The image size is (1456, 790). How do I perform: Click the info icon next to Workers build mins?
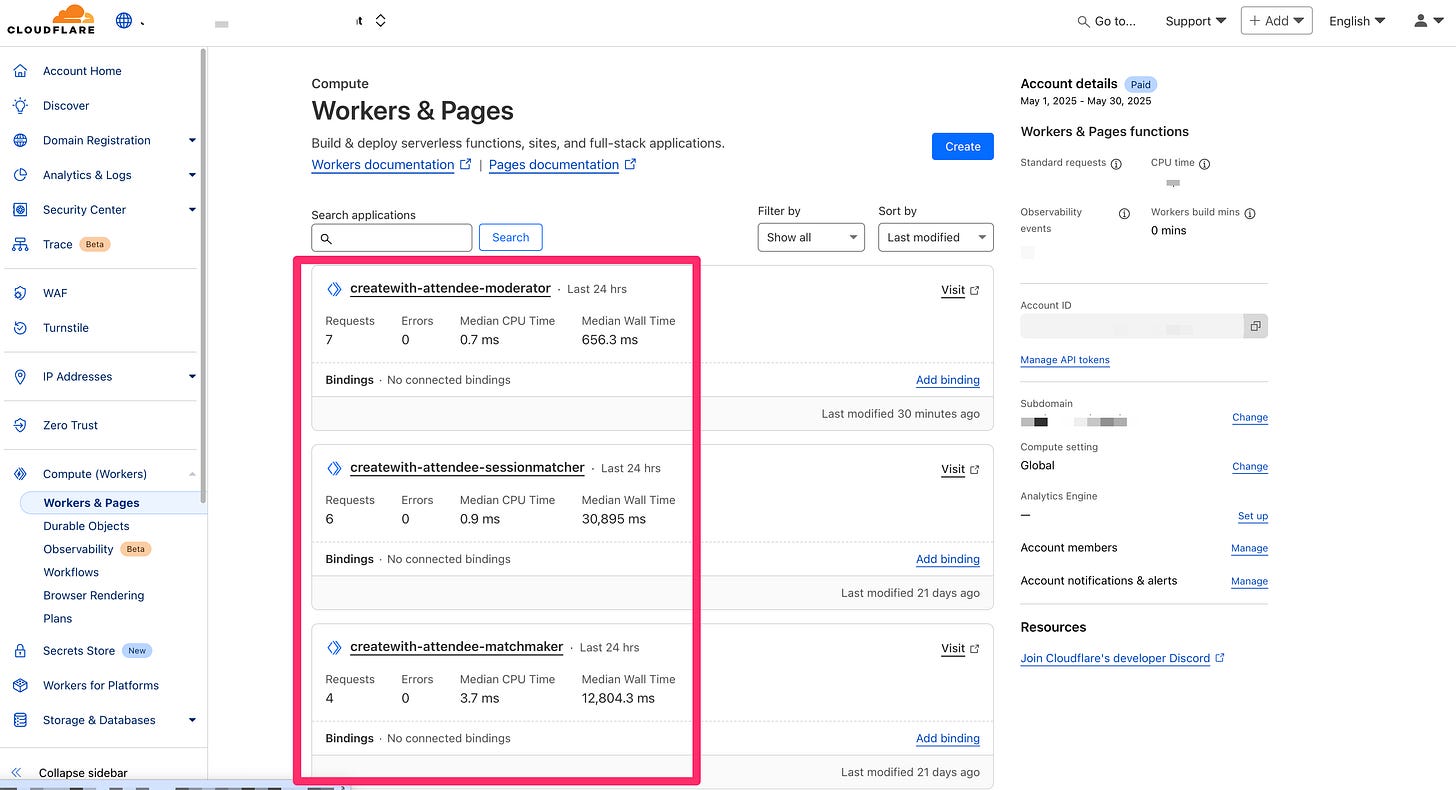coord(1250,213)
